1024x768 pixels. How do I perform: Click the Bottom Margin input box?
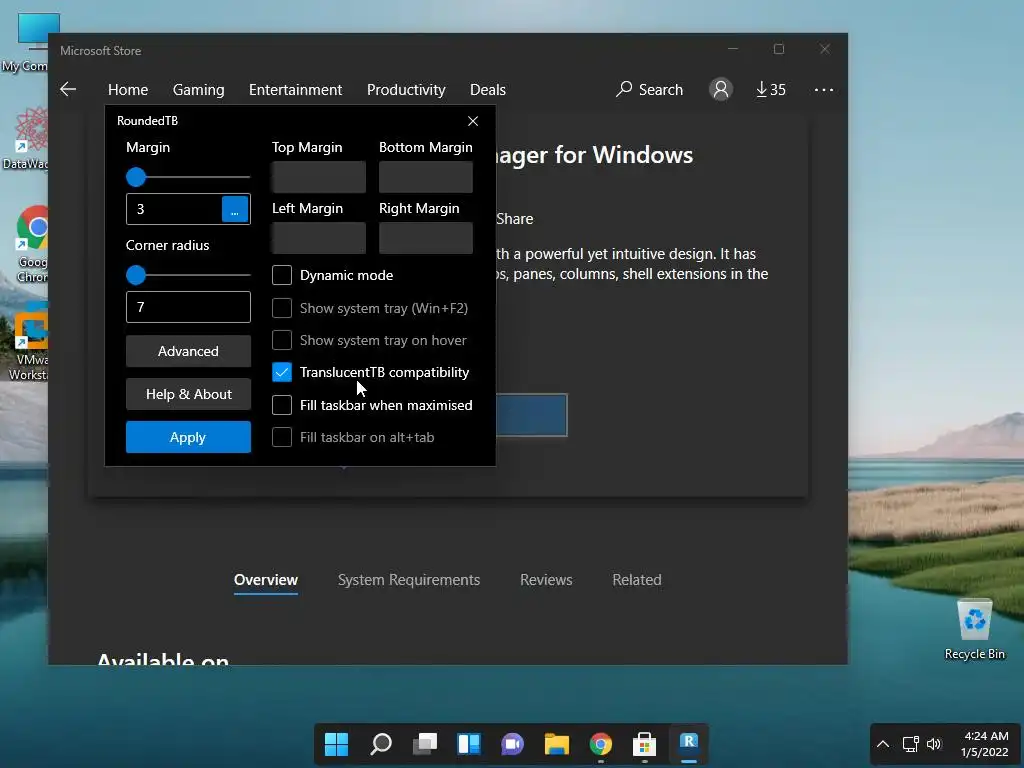tap(426, 177)
